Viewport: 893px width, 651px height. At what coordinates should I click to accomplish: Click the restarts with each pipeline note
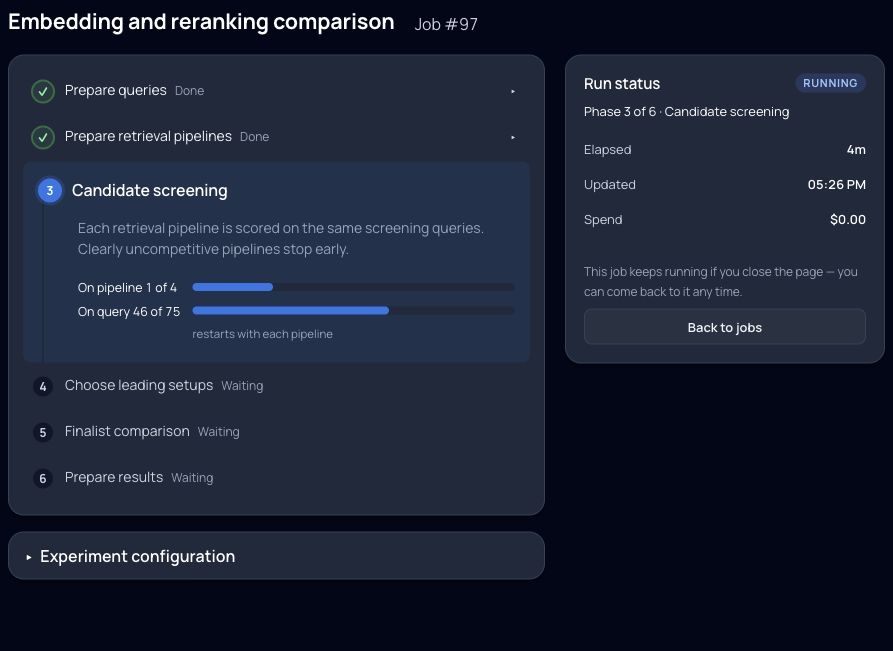[263, 334]
